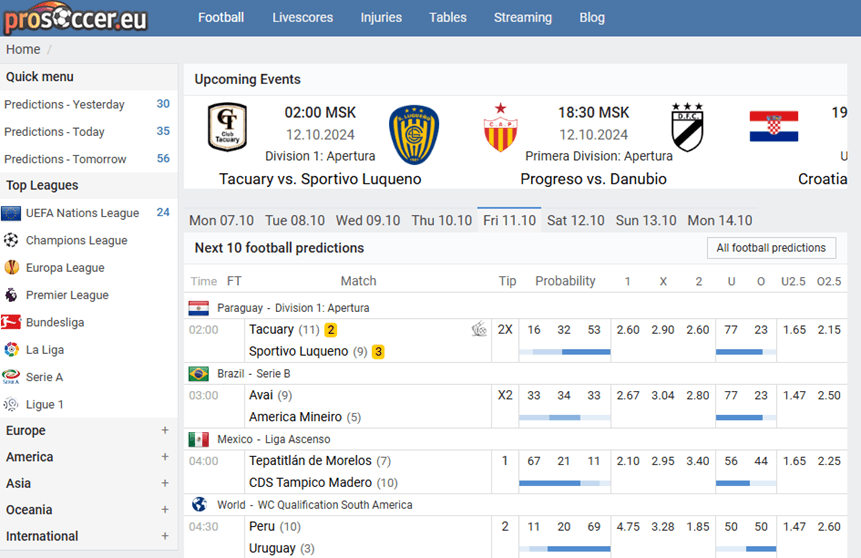Click the Croatia flag in upcoming events
Image resolution: width=861 pixels, height=558 pixels.
point(774,126)
